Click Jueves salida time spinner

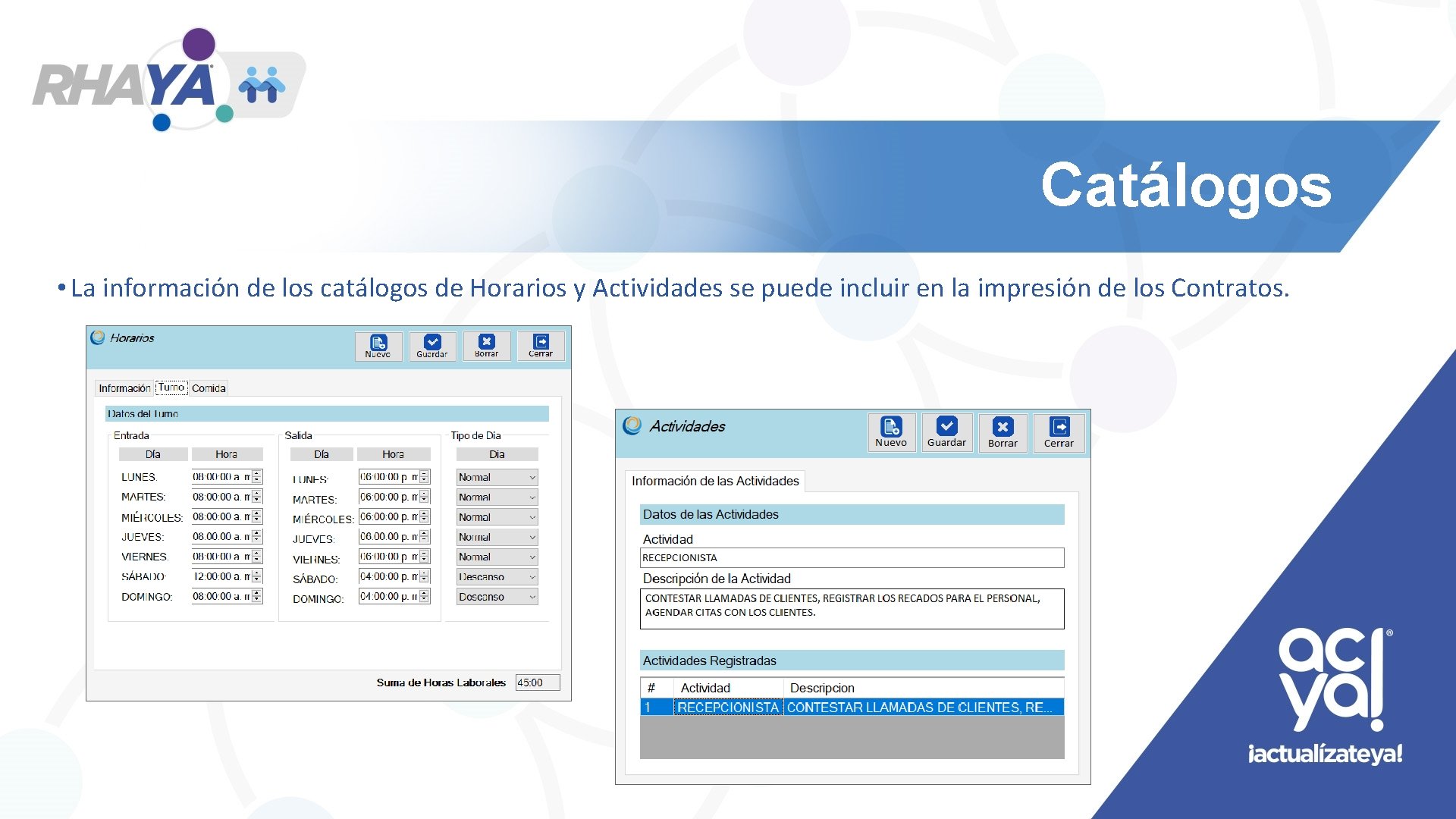click(x=425, y=536)
